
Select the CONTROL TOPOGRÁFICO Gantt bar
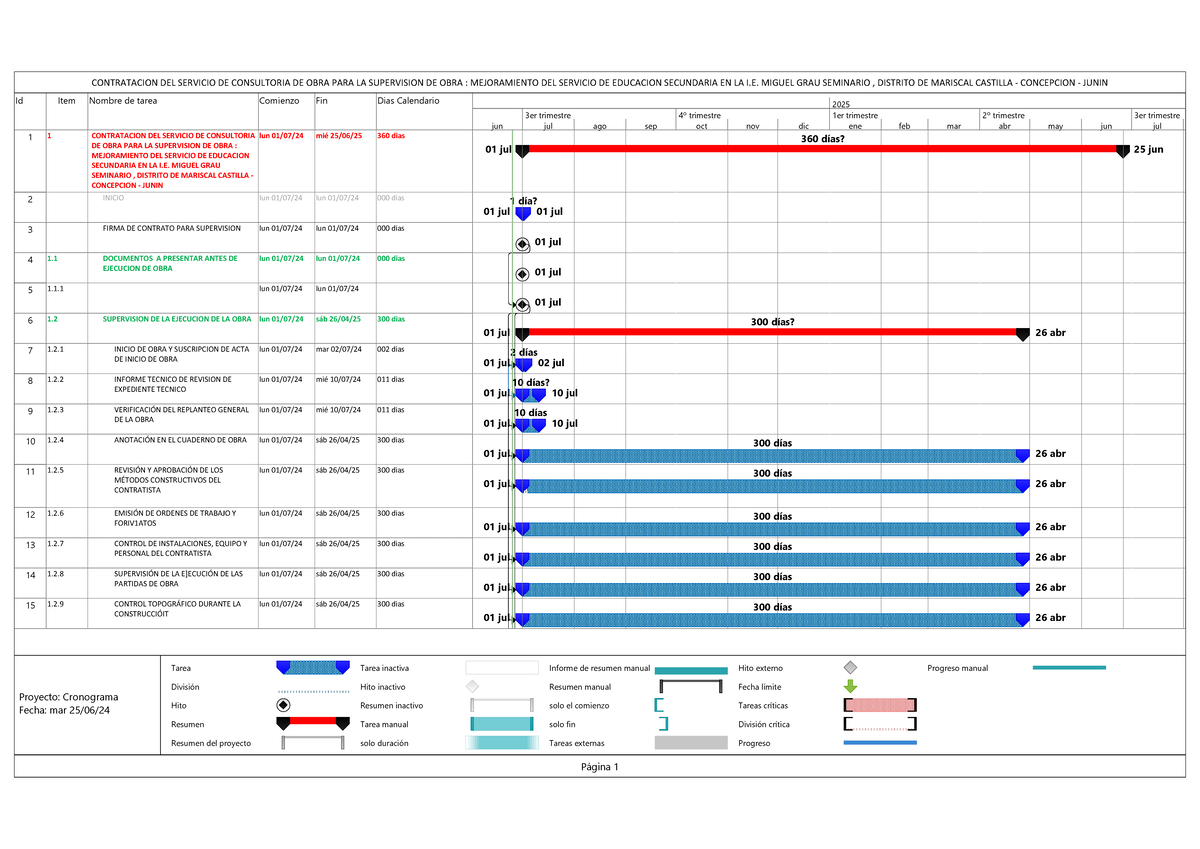click(x=772, y=620)
